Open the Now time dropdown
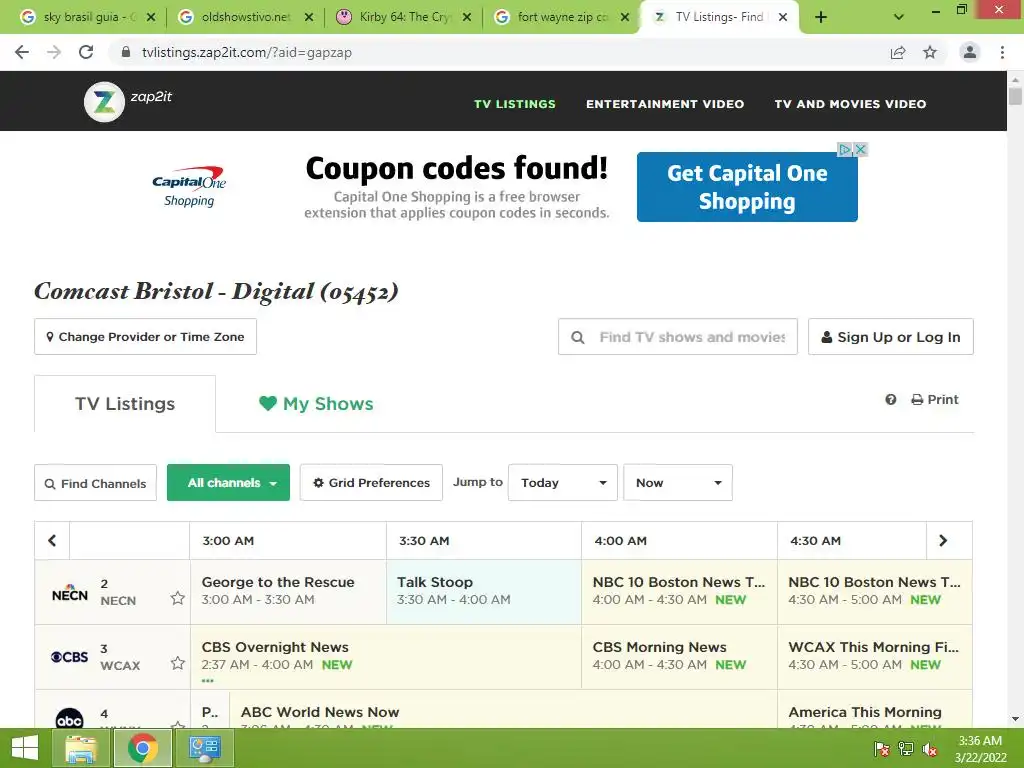Image resolution: width=1024 pixels, height=768 pixels. (x=678, y=483)
